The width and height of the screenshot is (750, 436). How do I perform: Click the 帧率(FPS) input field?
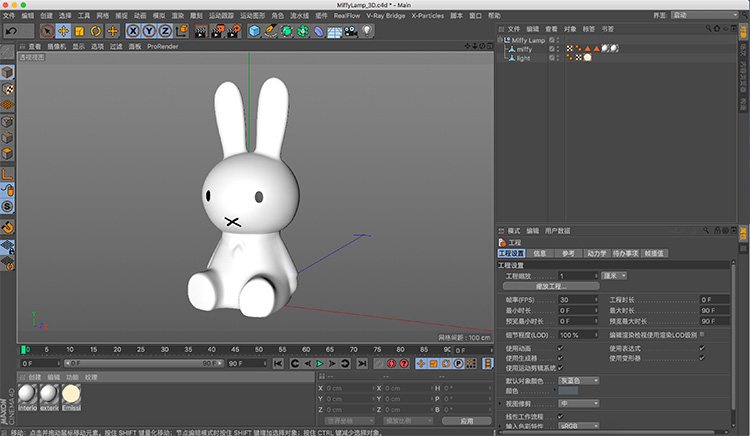point(578,300)
